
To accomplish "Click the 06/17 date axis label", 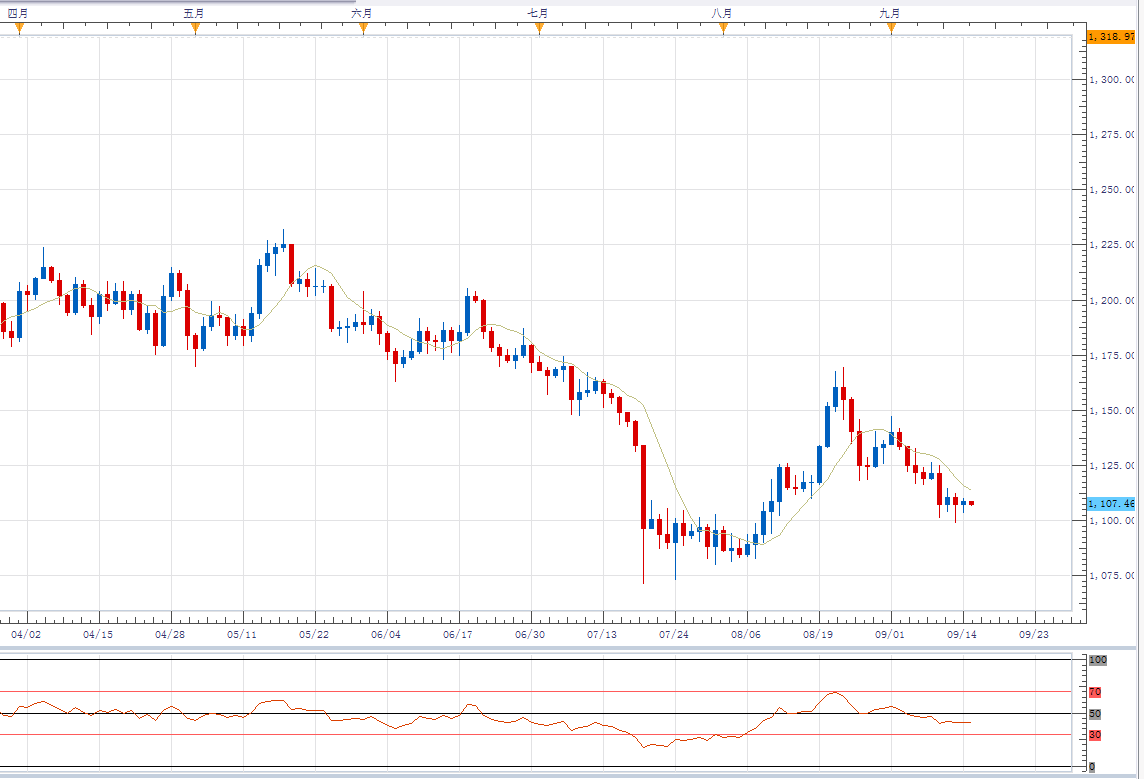I will click(457, 635).
